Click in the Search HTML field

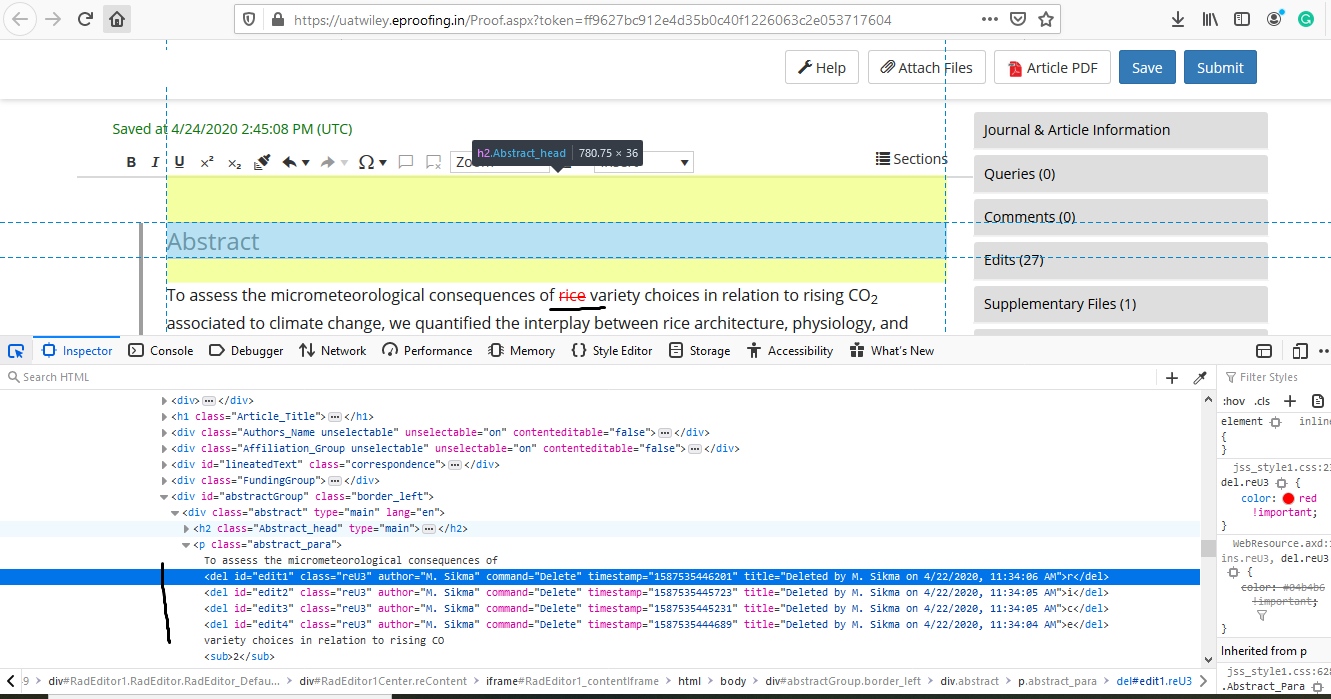coord(580,377)
